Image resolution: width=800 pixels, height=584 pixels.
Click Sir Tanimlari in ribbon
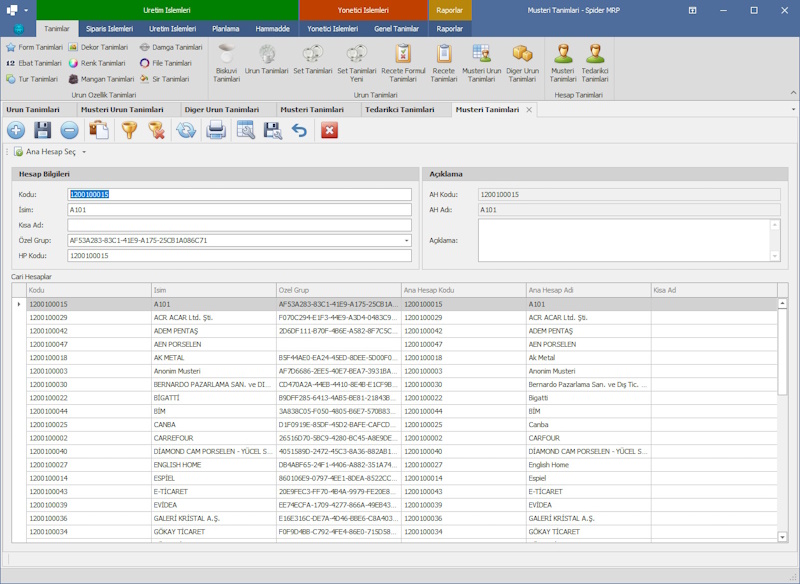point(164,79)
